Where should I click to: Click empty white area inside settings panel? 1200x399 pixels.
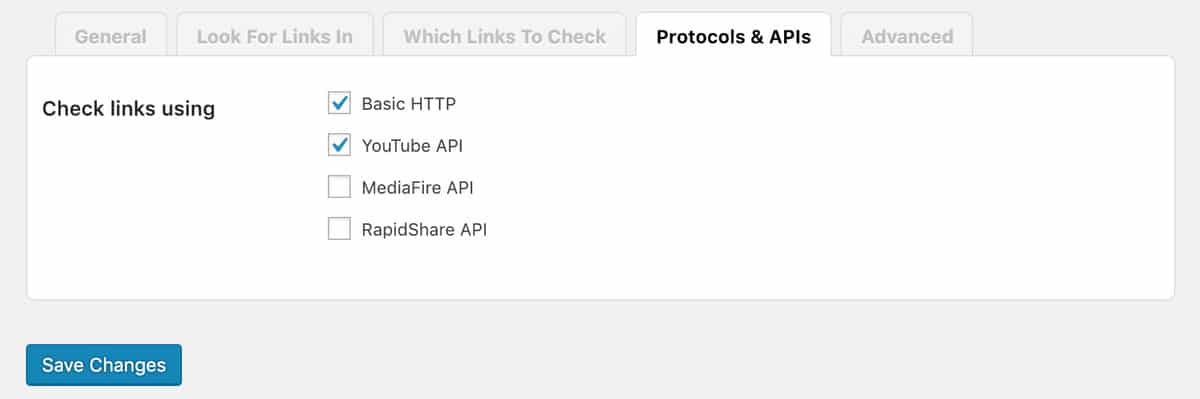click(x=800, y=190)
